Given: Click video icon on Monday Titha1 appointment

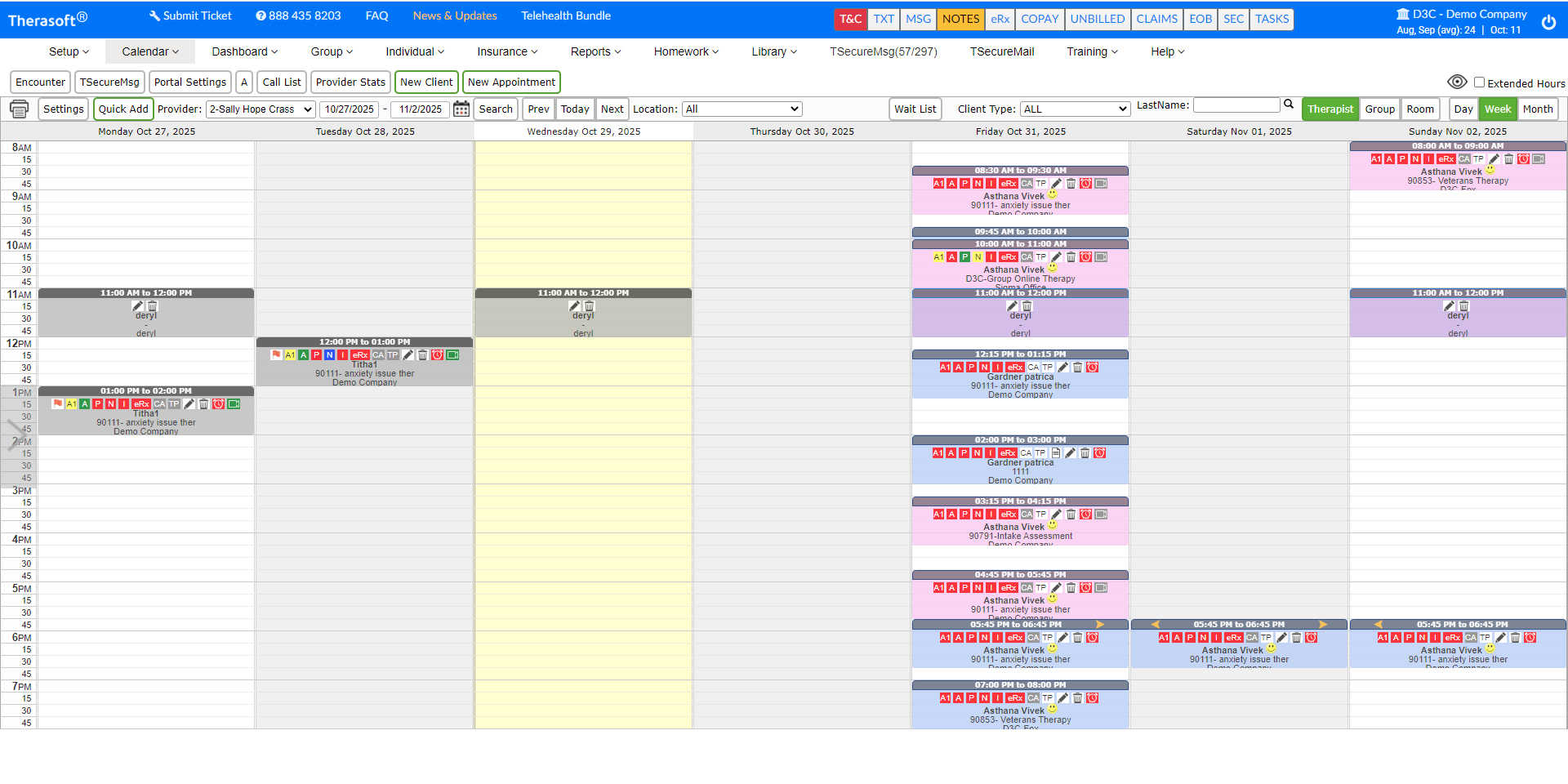Looking at the screenshot, I should coord(234,404).
